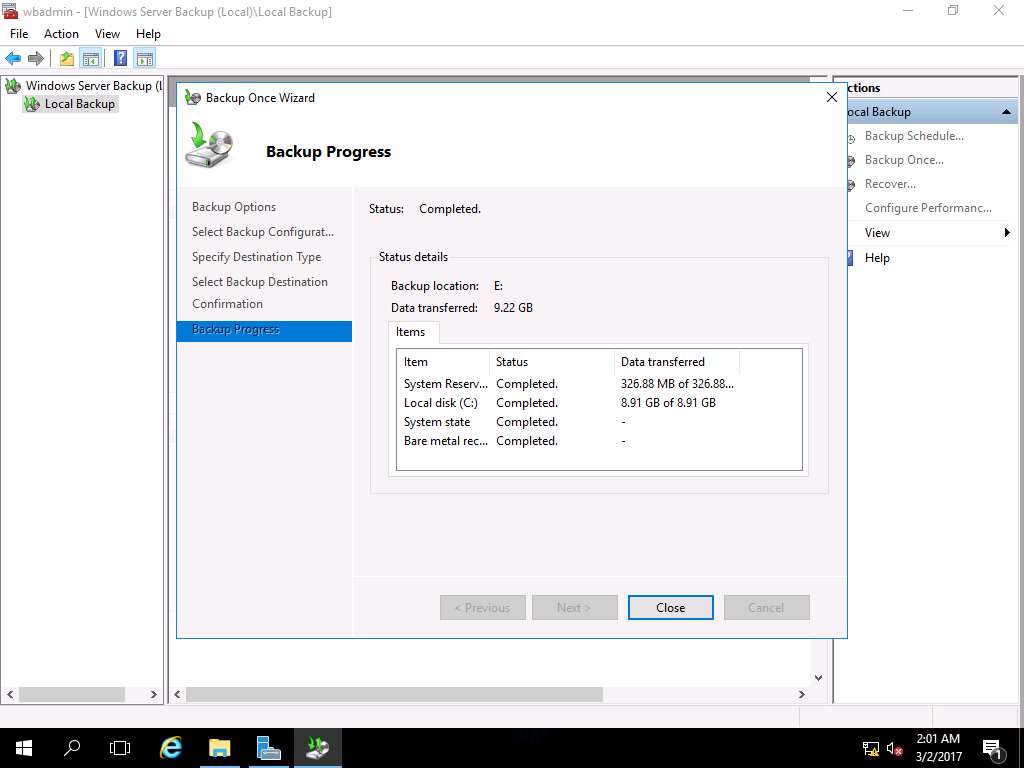This screenshot has width=1024, height=768.
Task: Click Backup Schedule in Actions pane
Action: click(914, 136)
